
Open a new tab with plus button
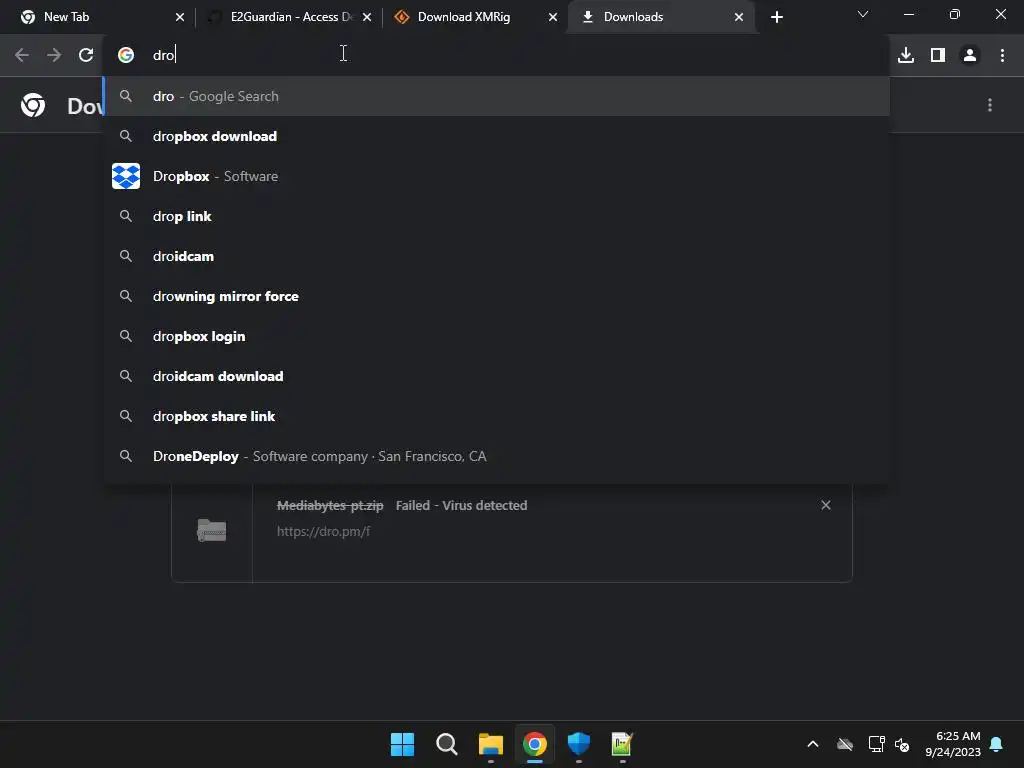tap(776, 17)
